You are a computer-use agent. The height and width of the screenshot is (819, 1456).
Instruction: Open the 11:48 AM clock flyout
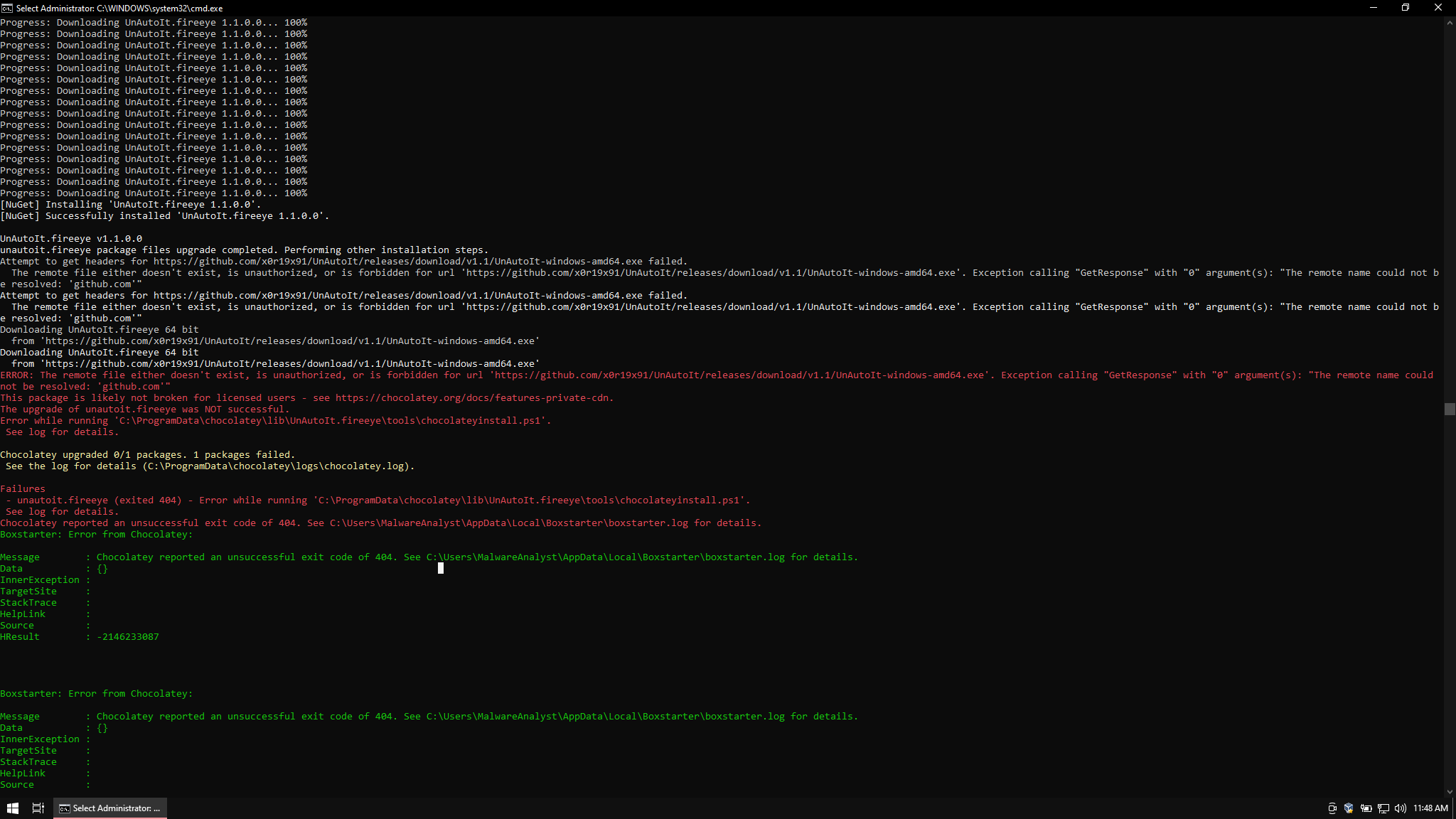pos(1430,808)
